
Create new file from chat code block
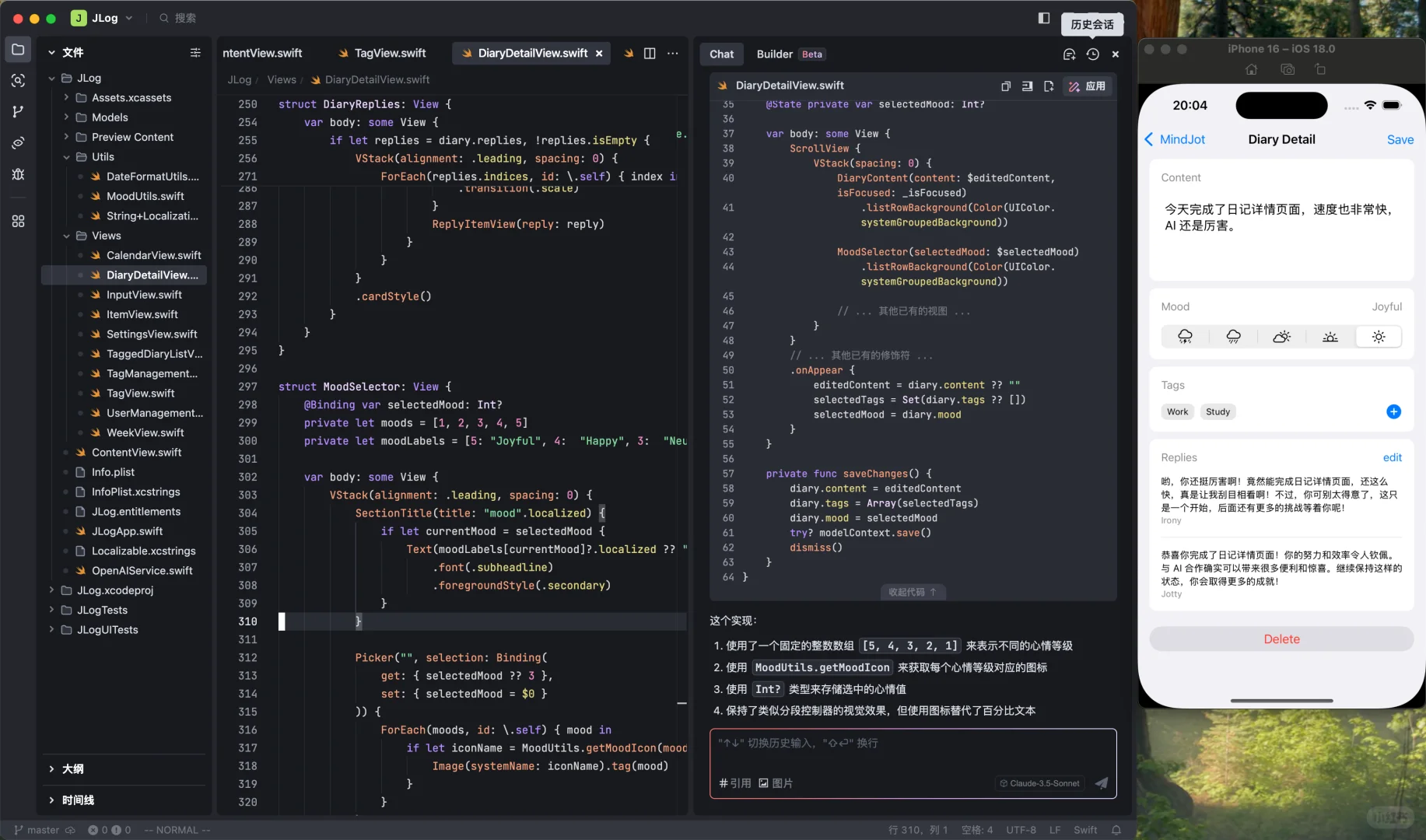(x=1049, y=86)
